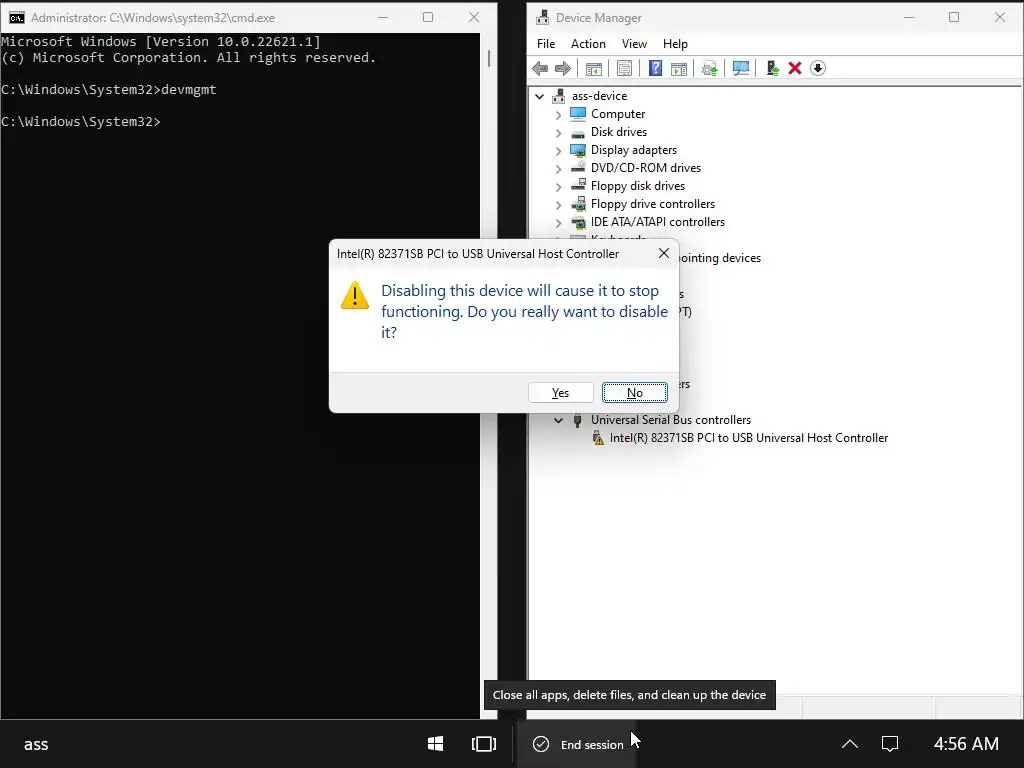Click the cmd window vertical scrollbar thumb
The height and width of the screenshot is (768, 1024).
coord(488,58)
